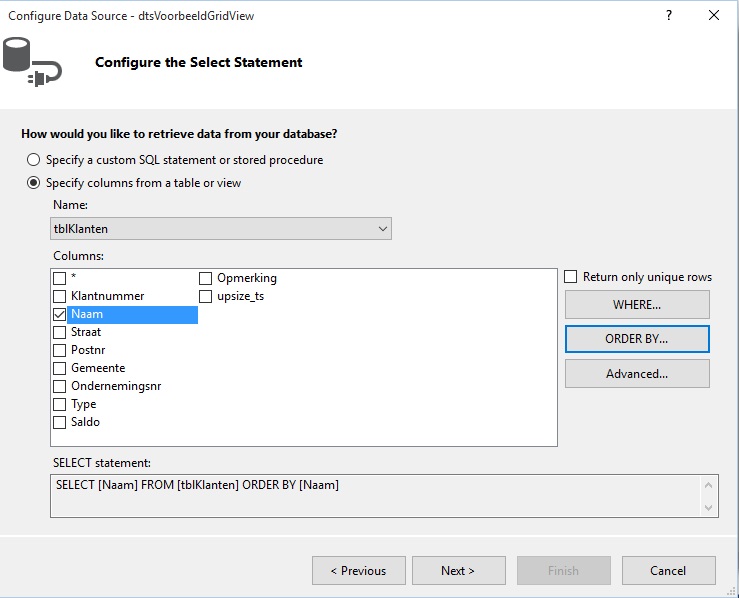Uncheck the Naam column checkbox
739x598 pixels.
coord(59,314)
